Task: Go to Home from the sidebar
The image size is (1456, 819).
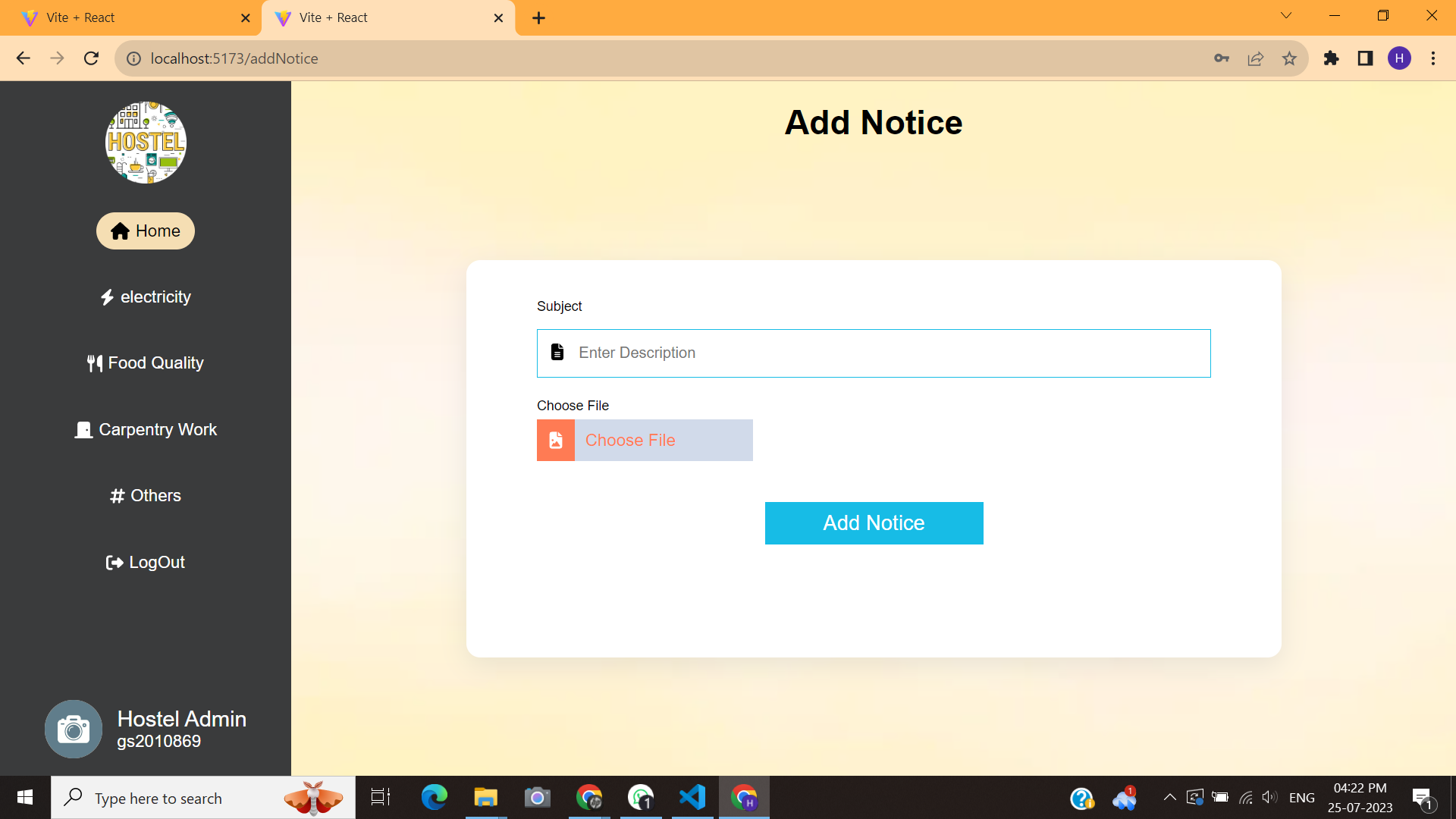Action: point(145,231)
